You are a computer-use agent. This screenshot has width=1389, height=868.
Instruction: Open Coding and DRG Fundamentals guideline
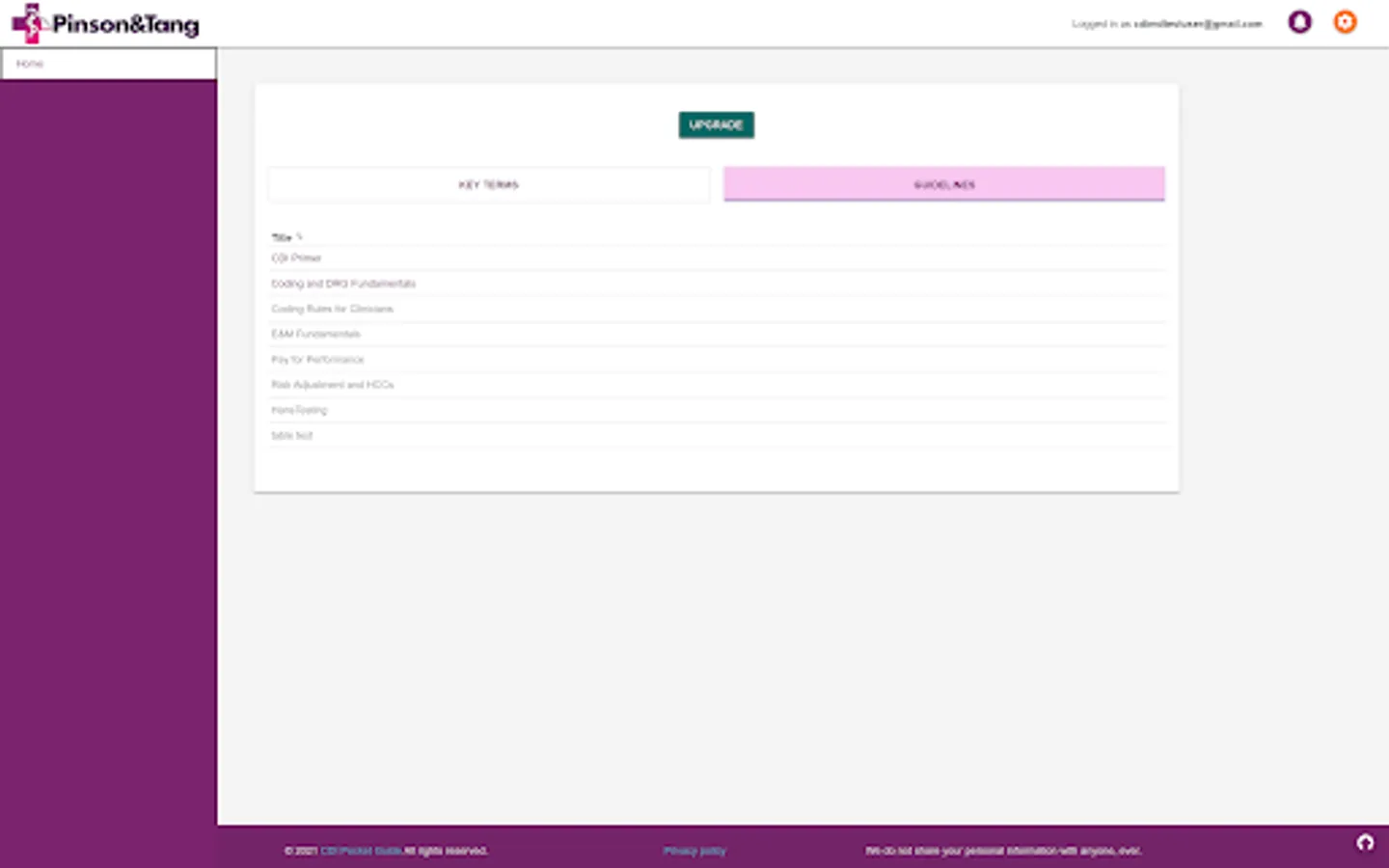click(x=718, y=284)
